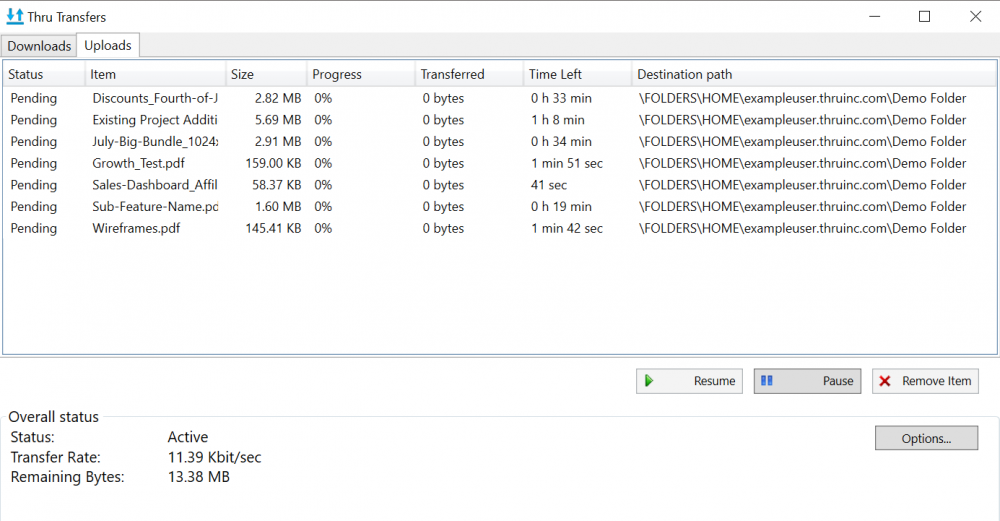
Task: Maximize the Thru Transfers window
Action: pyautogui.click(x=924, y=17)
